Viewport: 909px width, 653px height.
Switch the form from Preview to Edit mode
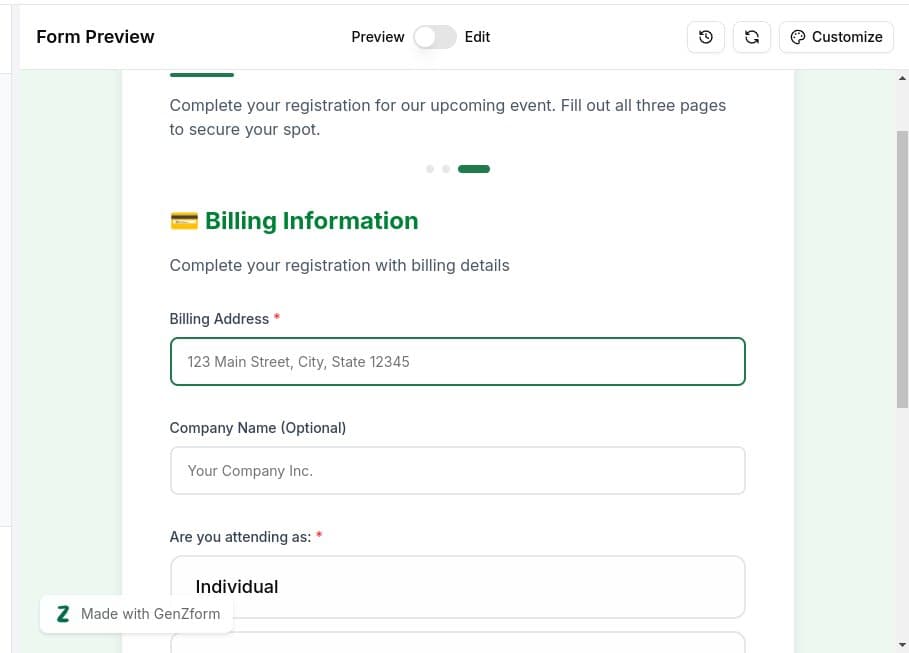[434, 36]
